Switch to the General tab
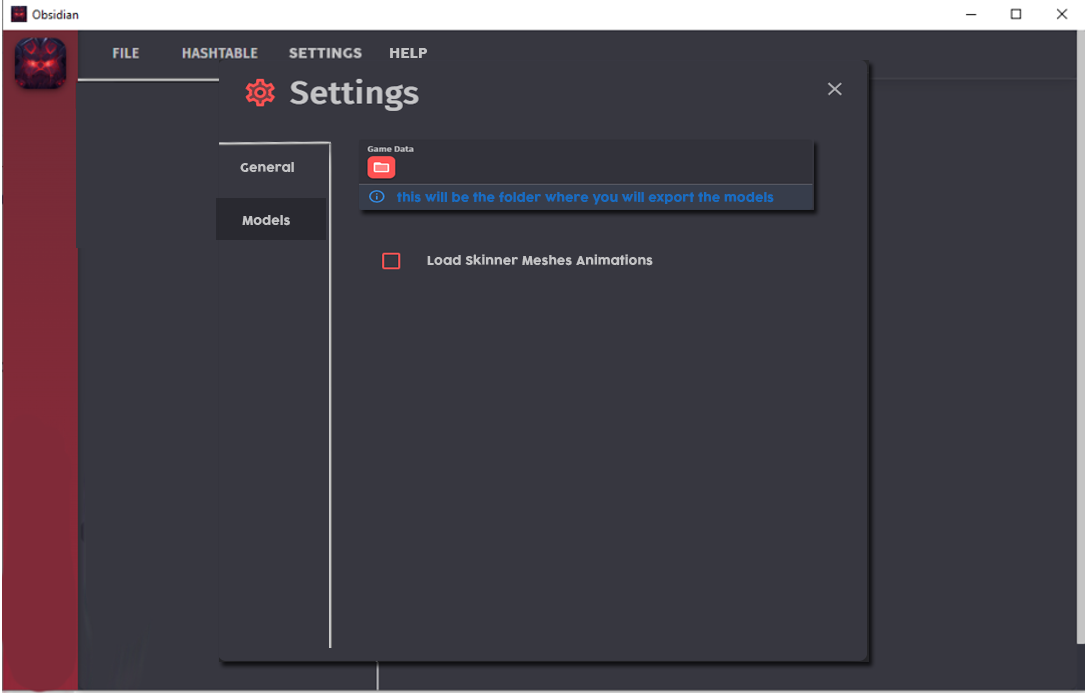The height and width of the screenshot is (693, 1085). (x=266, y=167)
